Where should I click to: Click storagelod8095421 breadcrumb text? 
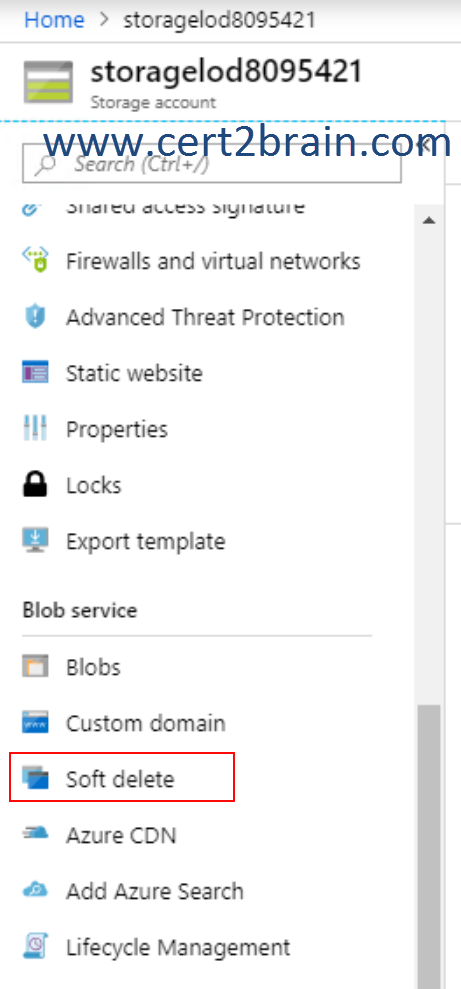tap(219, 20)
